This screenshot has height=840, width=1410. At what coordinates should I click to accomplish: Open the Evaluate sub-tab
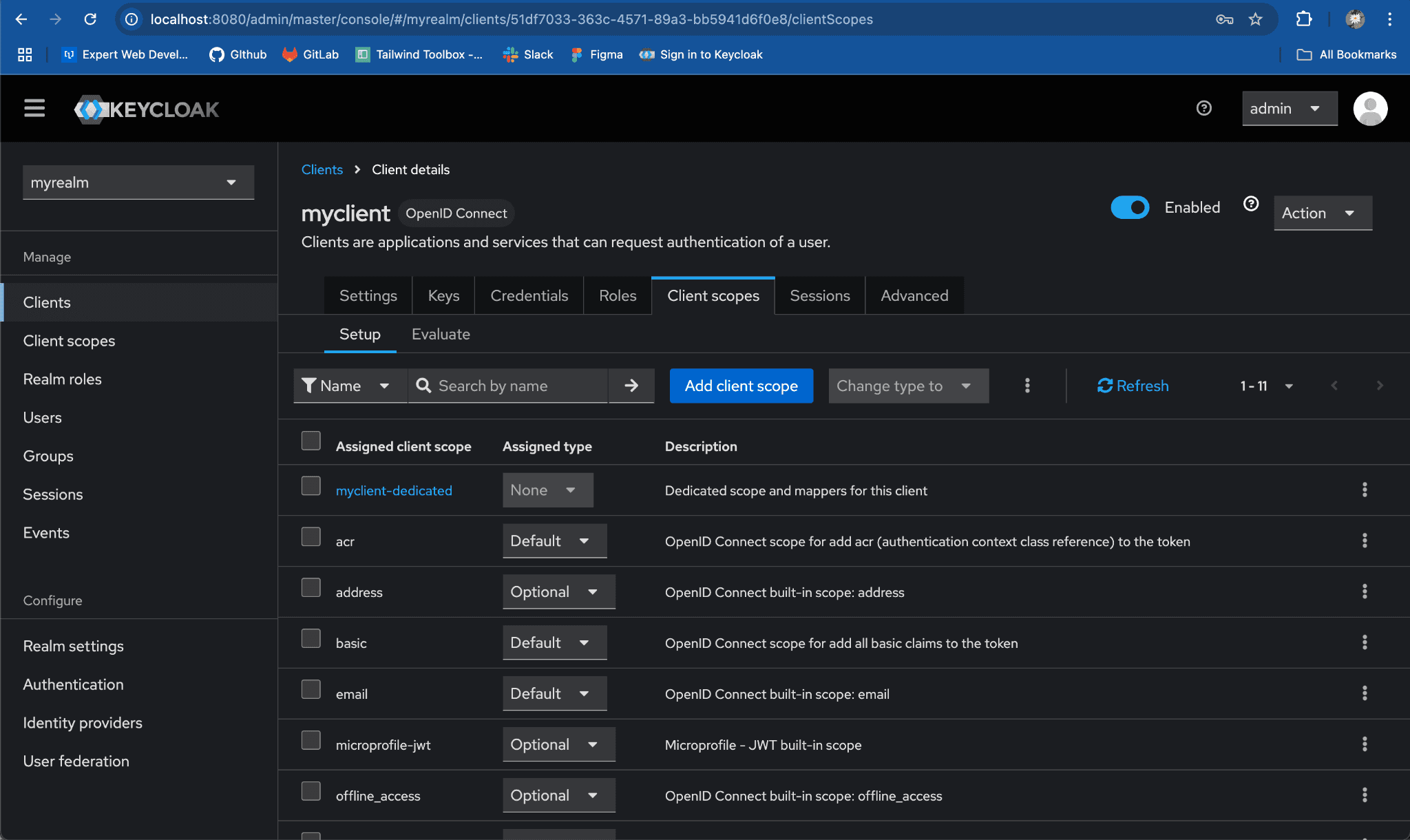point(441,334)
